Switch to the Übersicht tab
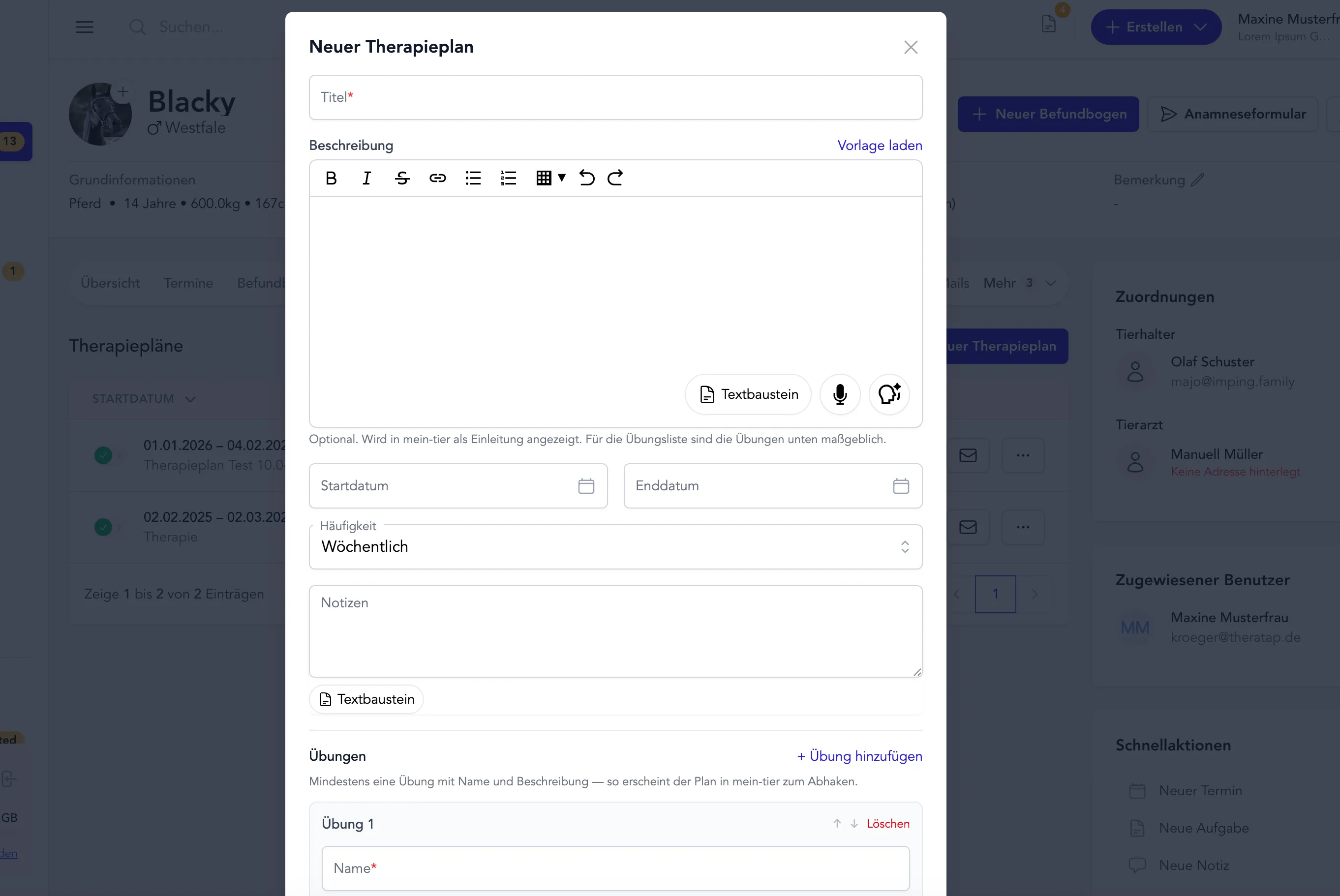1340x896 pixels. [x=110, y=283]
